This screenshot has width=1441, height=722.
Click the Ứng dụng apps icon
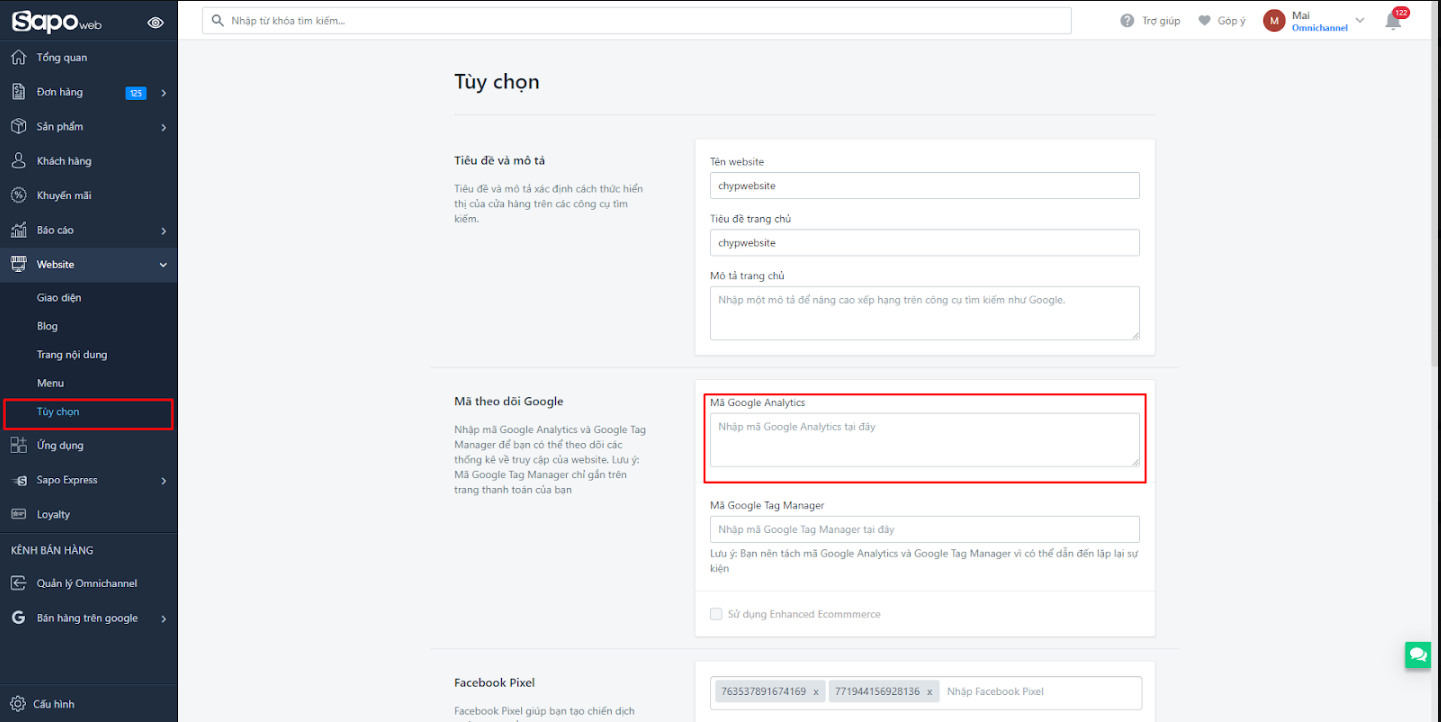18,445
